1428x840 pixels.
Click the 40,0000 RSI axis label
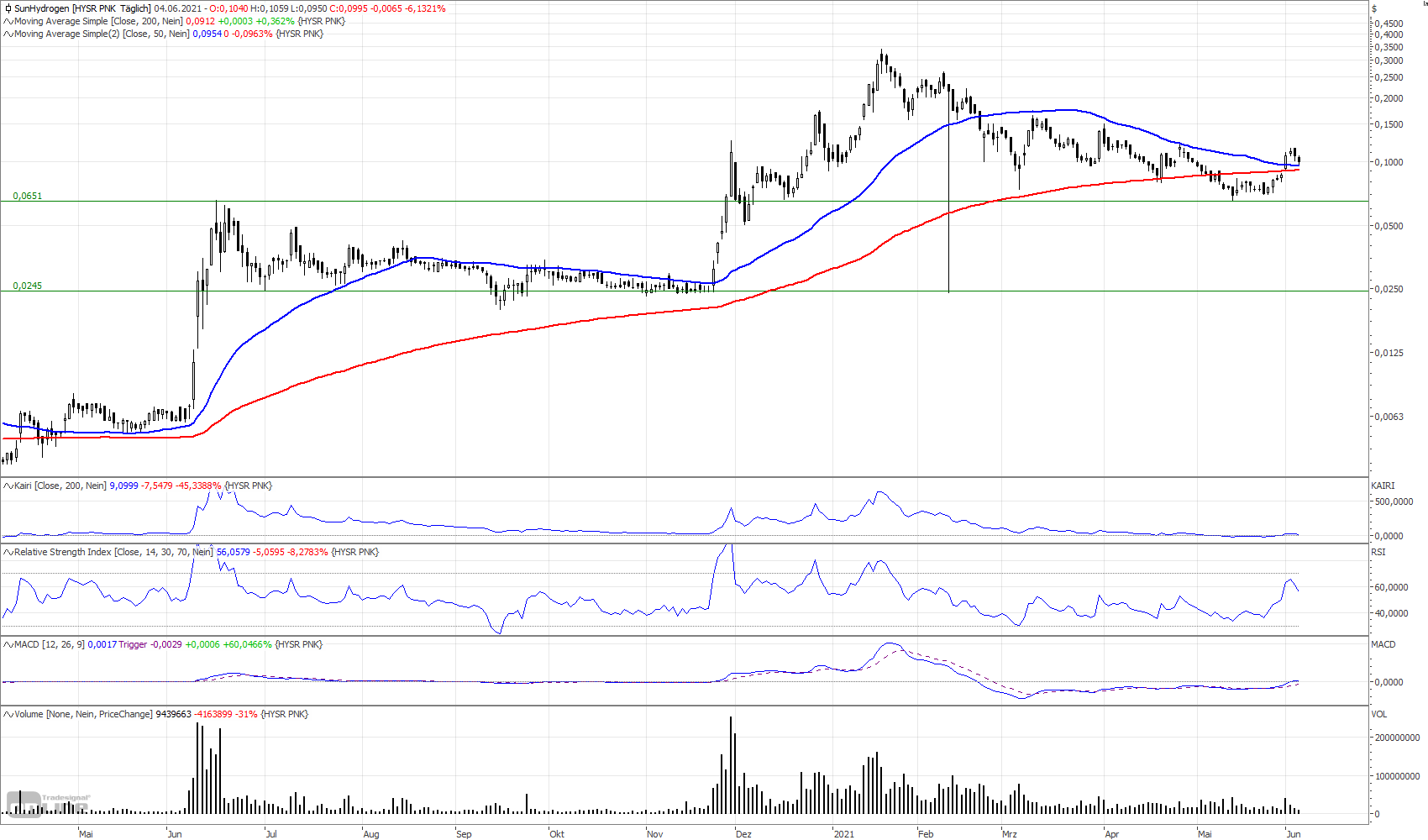pos(1392,613)
